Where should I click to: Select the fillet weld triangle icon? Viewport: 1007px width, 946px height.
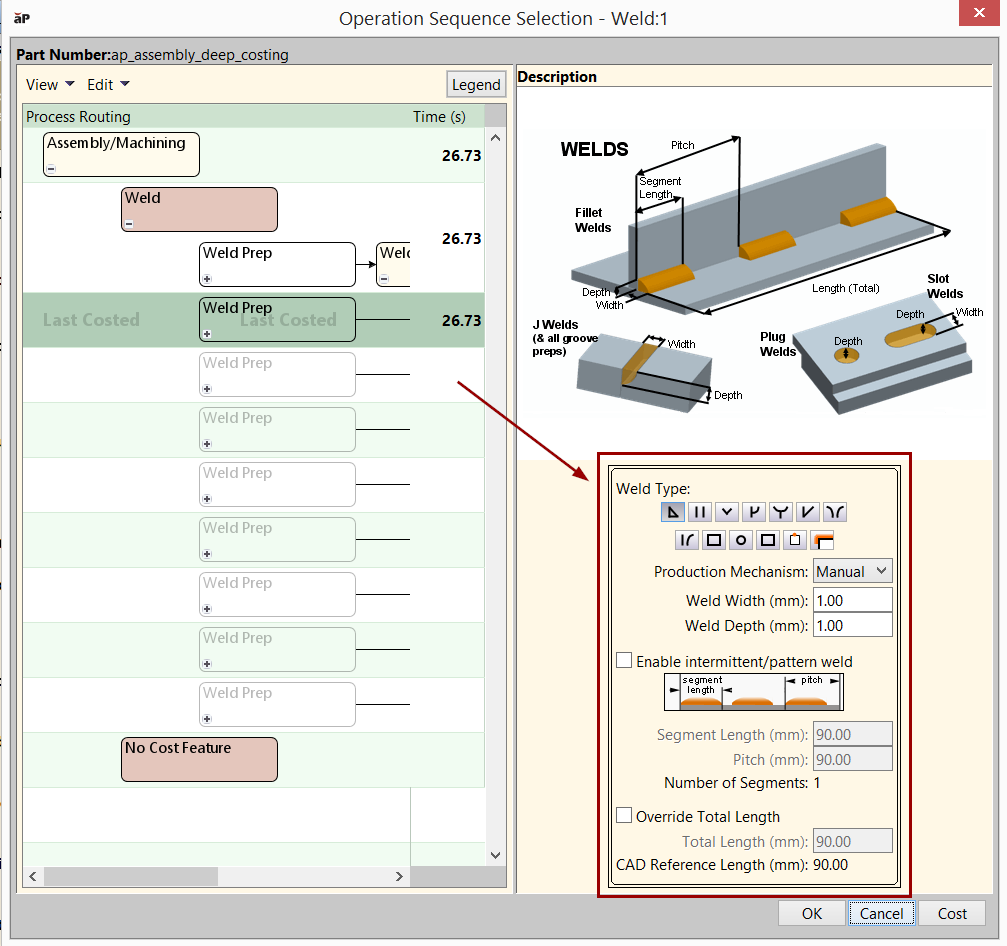tap(673, 512)
